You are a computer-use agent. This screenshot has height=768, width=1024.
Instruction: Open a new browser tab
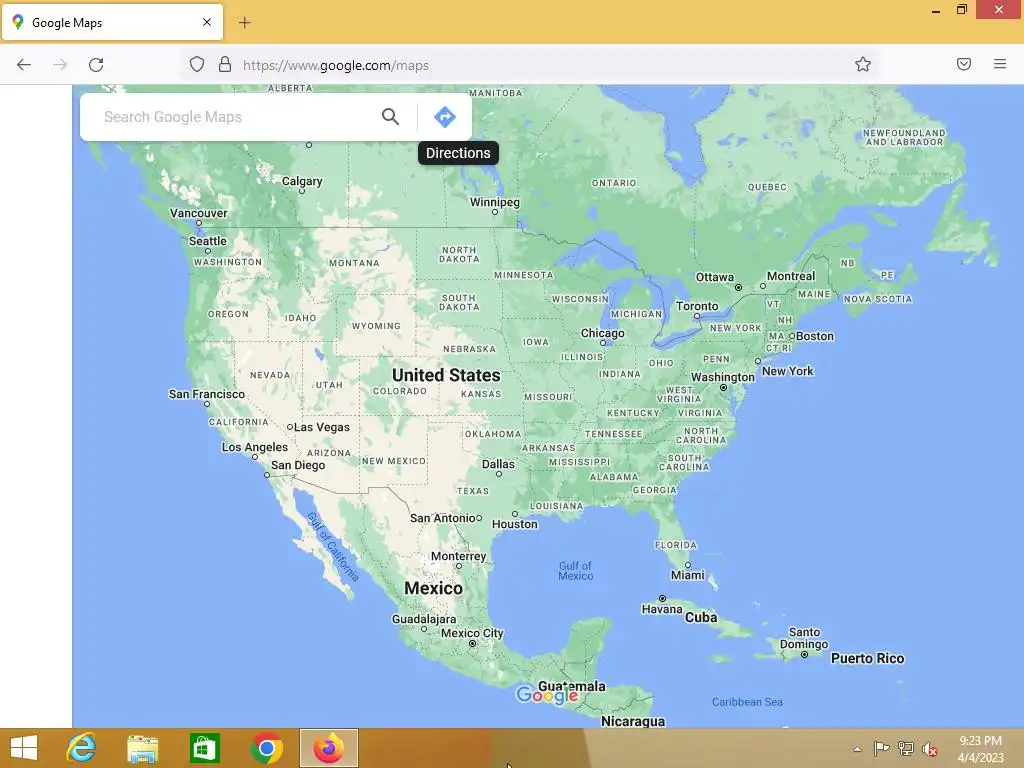click(244, 23)
